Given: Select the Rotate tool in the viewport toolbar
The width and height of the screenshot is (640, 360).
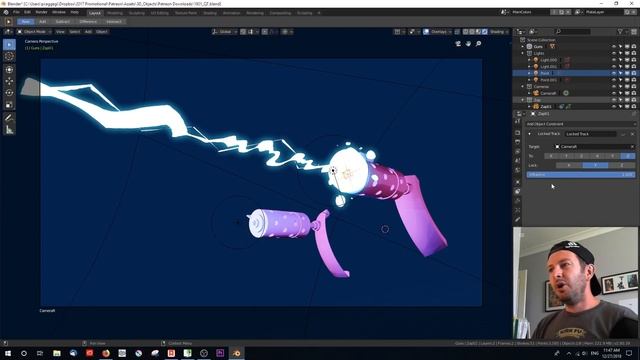Looking at the screenshot, I should click(9, 93).
